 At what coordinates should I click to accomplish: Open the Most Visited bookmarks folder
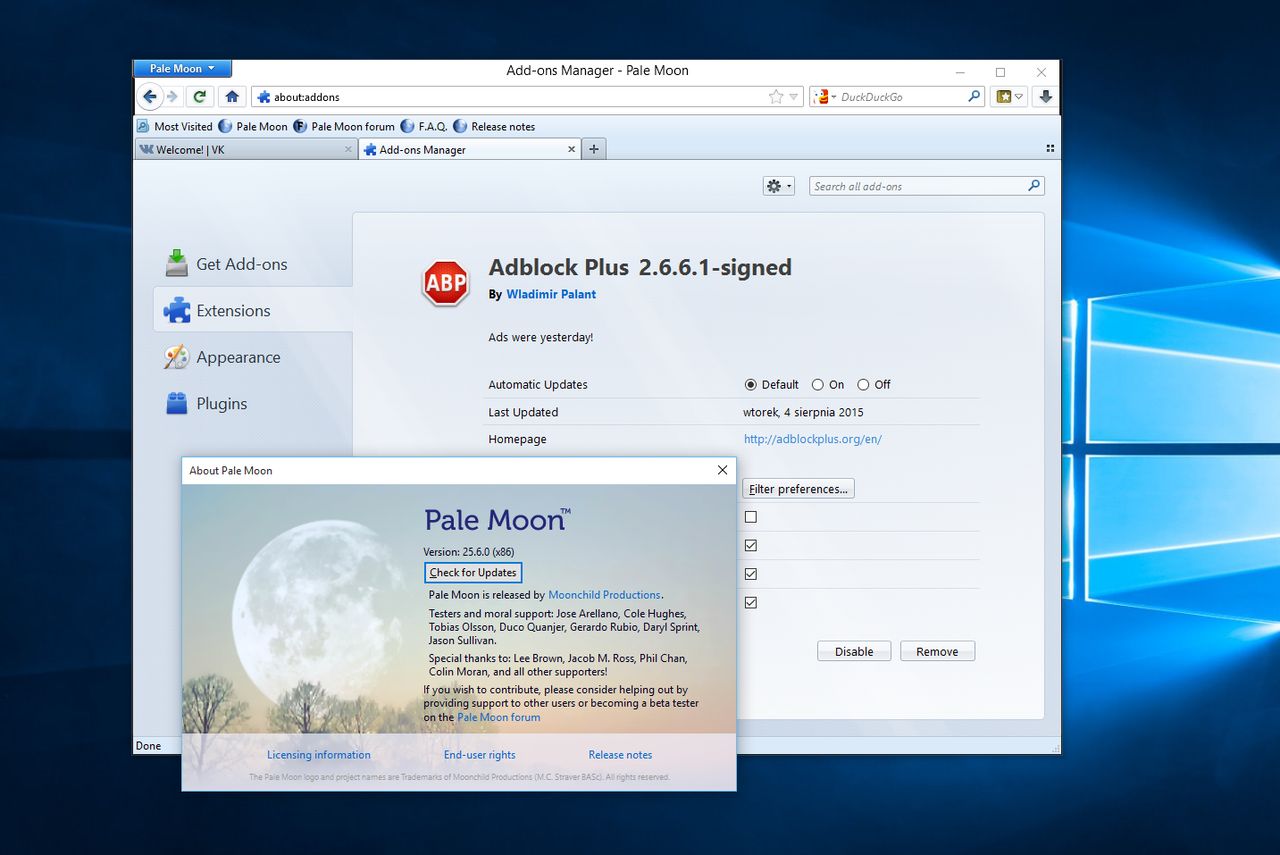[x=175, y=127]
